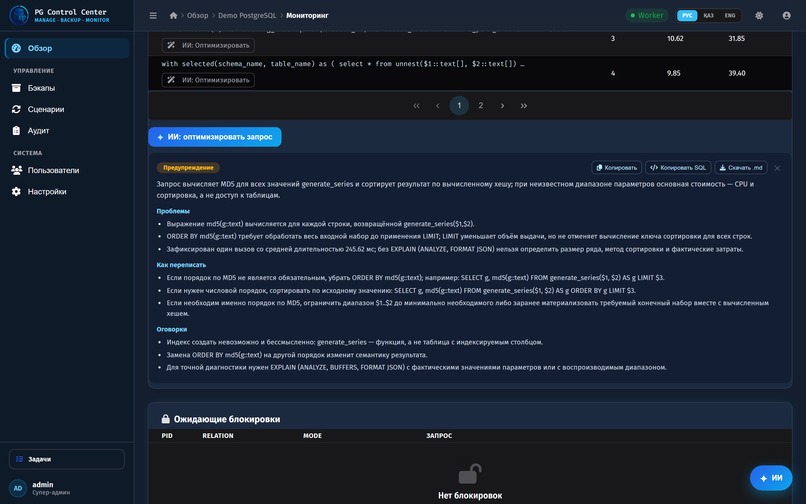Click the RELATION column header
This screenshot has height=504, width=806.
click(x=217, y=436)
